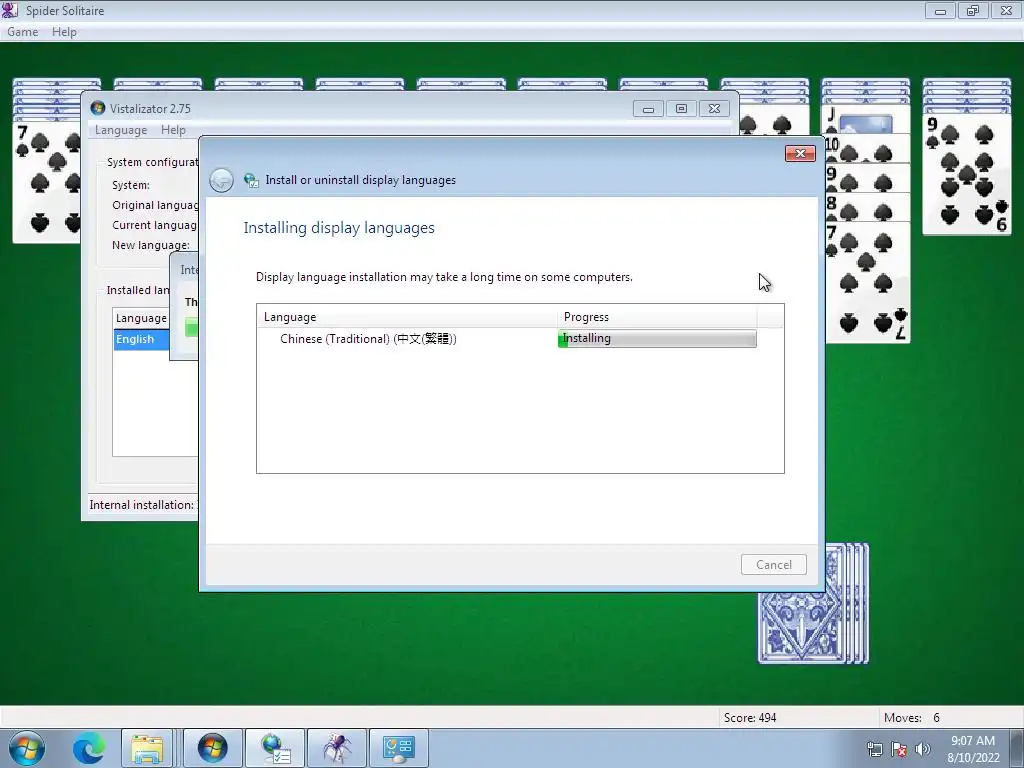Click the install dialog's globe title icon
1024x768 pixels.
(x=251, y=180)
